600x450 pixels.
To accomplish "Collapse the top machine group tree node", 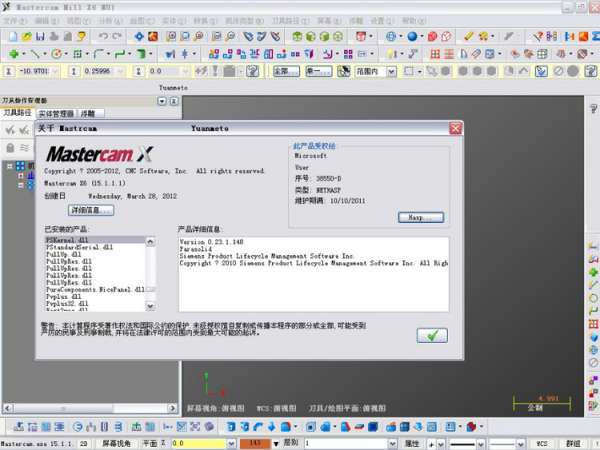I will [x=10, y=166].
